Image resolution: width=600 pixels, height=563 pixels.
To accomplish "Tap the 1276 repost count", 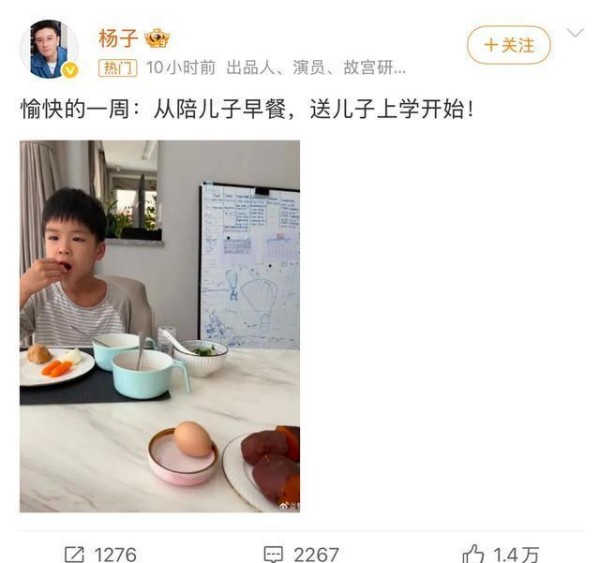I will tap(116, 554).
